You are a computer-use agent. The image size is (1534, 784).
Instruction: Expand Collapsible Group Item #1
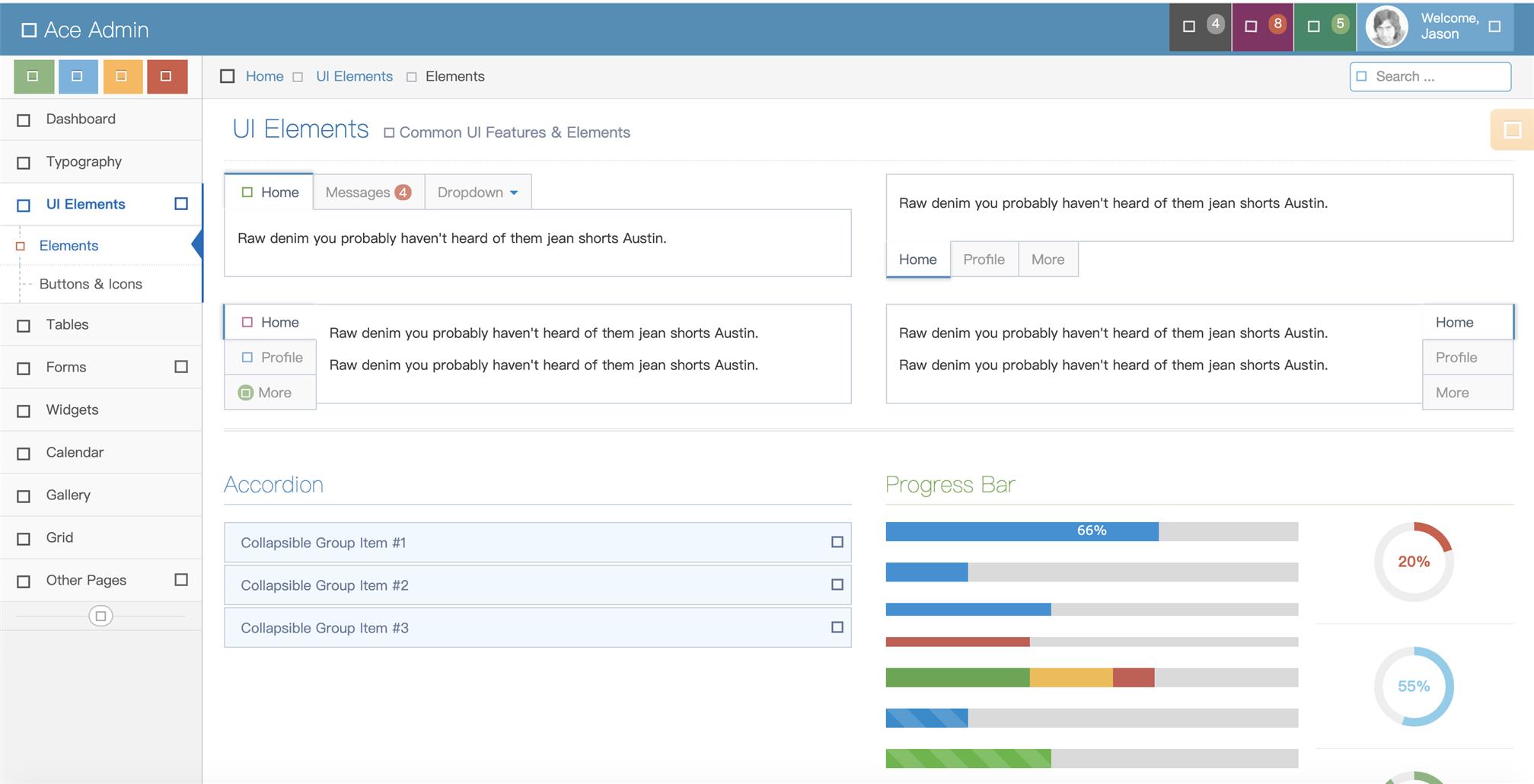(537, 543)
